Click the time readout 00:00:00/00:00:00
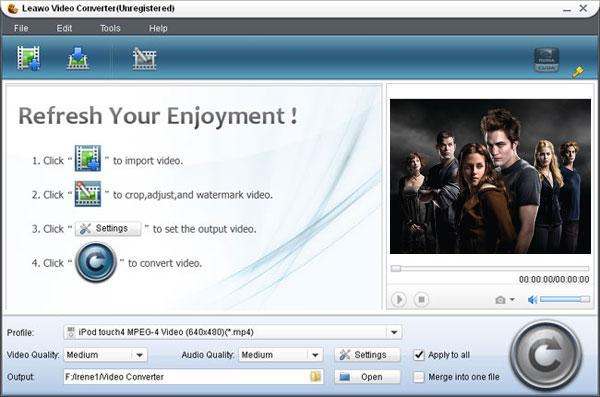 [554, 280]
